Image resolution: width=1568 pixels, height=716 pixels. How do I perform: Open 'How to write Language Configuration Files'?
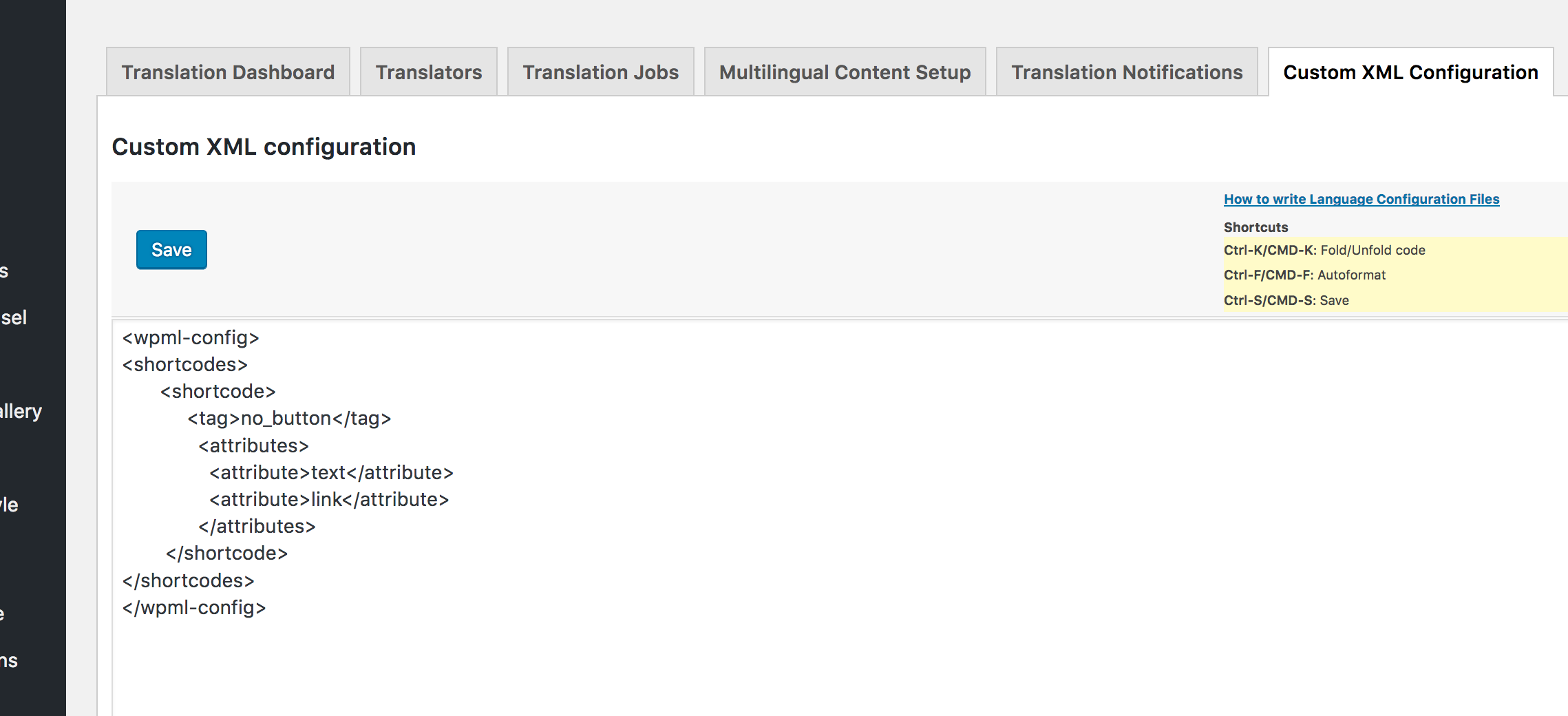(1361, 199)
